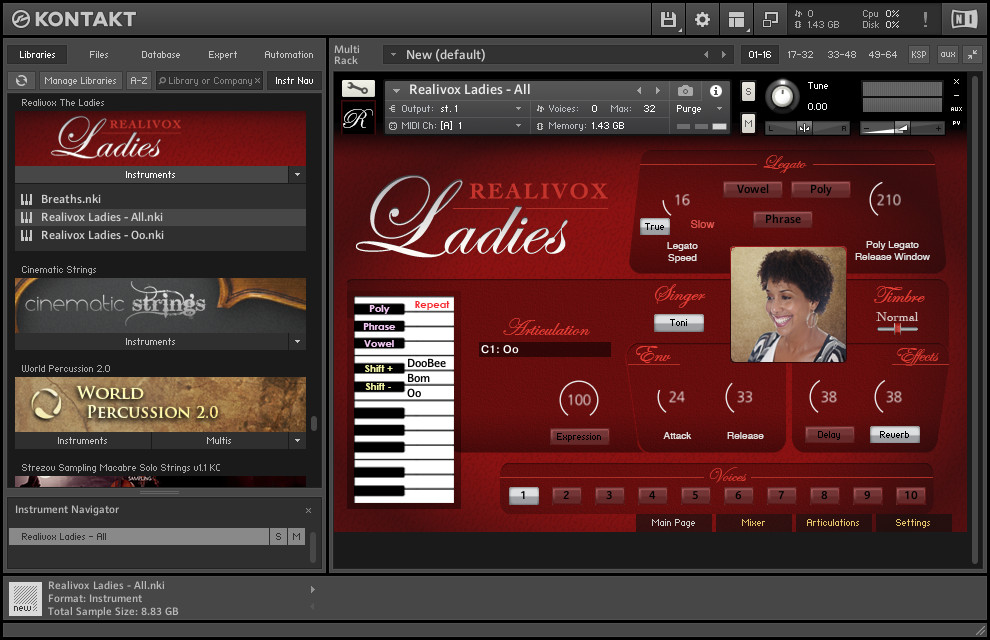Image resolution: width=990 pixels, height=640 pixels.
Task: Adjust the instrument volume slider
Action: click(x=902, y=129)
